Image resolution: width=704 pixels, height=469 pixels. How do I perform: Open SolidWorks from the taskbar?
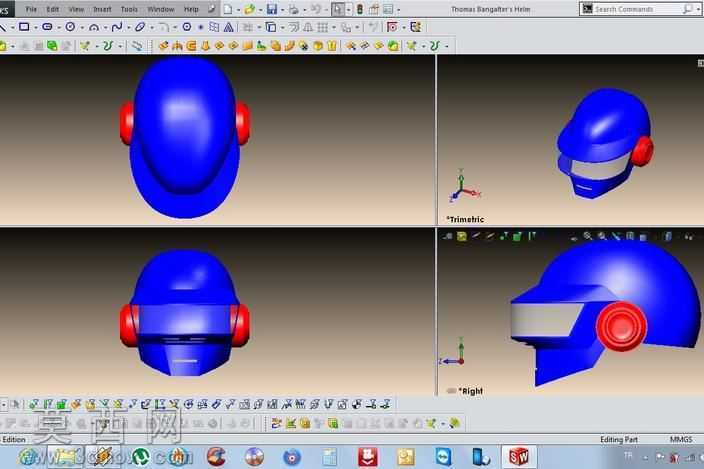tap(518, 457)
